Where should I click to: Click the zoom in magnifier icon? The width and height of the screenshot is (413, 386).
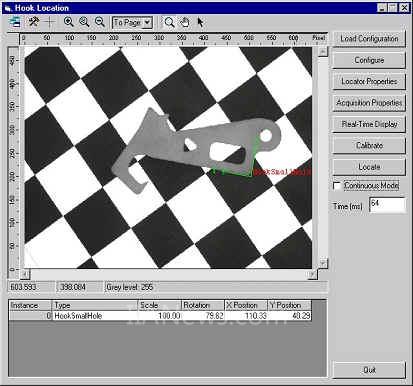[69, 22]
